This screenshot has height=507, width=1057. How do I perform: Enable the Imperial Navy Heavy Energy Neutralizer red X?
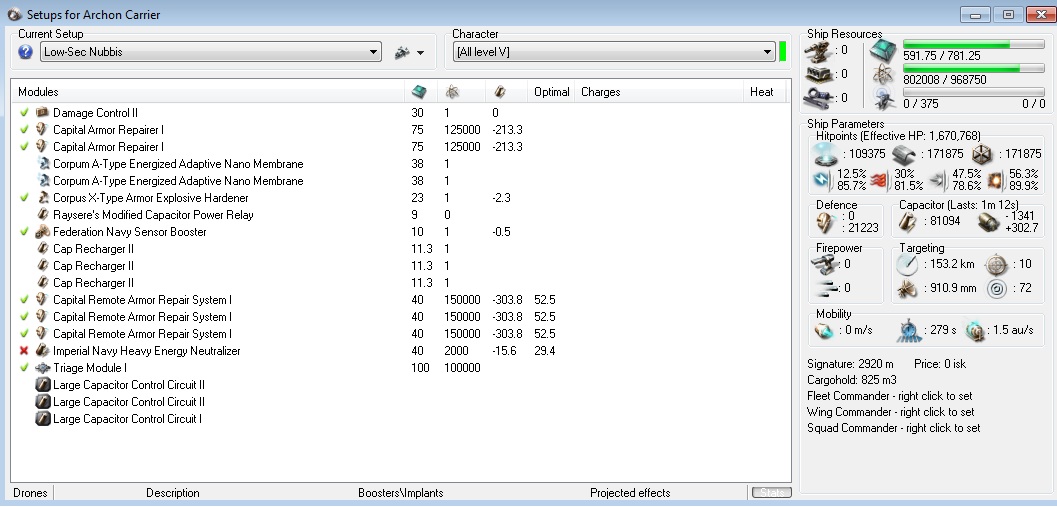coord(24,351)
